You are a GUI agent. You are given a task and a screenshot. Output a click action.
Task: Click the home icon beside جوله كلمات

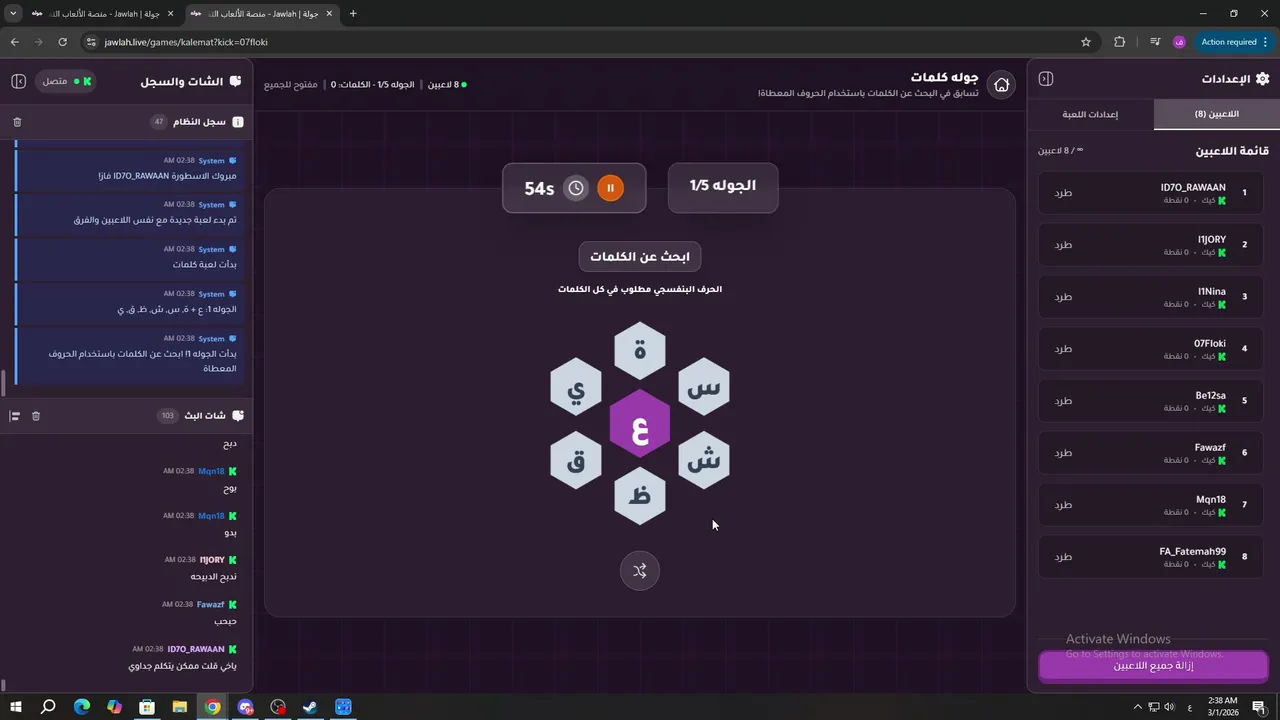1001,85
